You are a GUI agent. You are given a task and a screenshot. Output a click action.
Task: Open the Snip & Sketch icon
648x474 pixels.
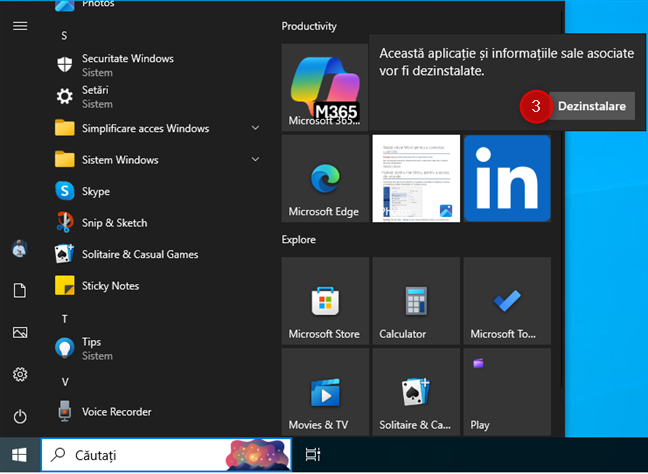pyautogui.click(x=64, y=222)
